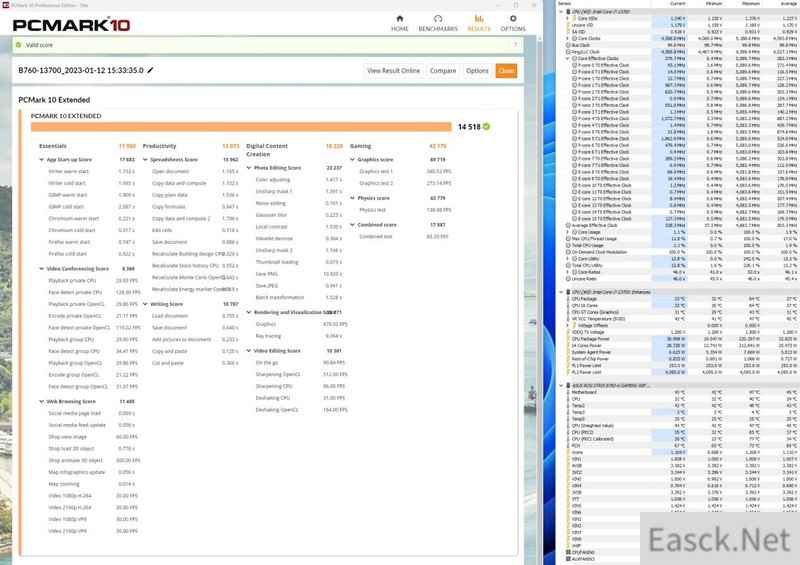The height and width of the screenshot is (565, 800).
Task: Expand the Core VIDs node in HWiNFO
Action: [x=567, y=18]
